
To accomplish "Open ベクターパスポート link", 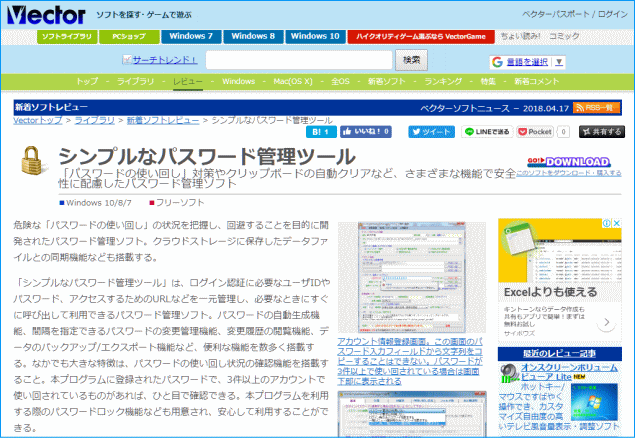I will click(x=556, y=14).
